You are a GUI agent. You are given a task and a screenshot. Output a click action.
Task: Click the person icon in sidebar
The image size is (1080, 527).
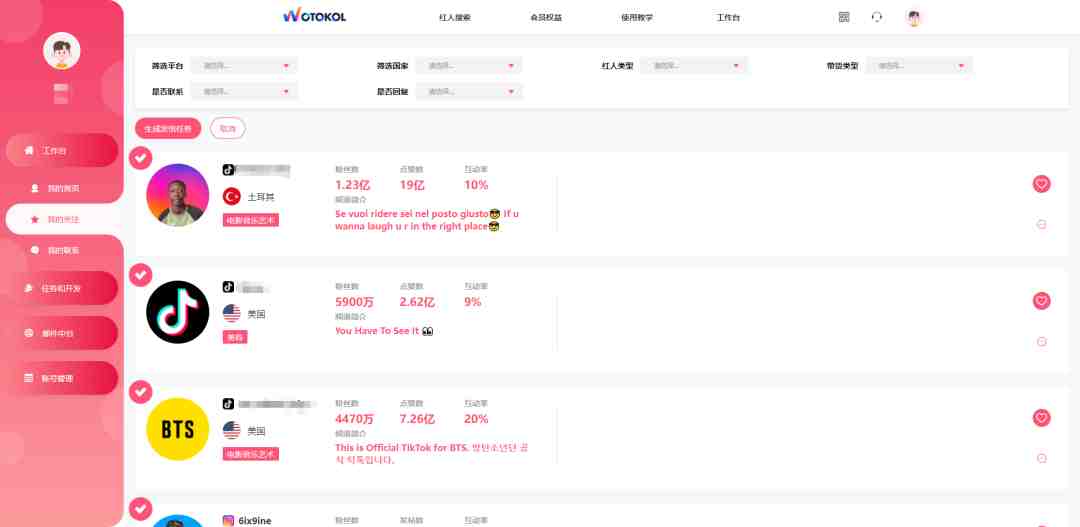pyautogui.click(x=35, y=188)
